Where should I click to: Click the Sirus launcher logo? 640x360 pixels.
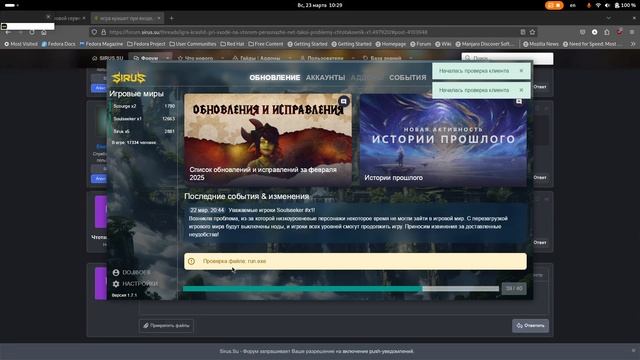pyautogui.click(x=129, y=78)
